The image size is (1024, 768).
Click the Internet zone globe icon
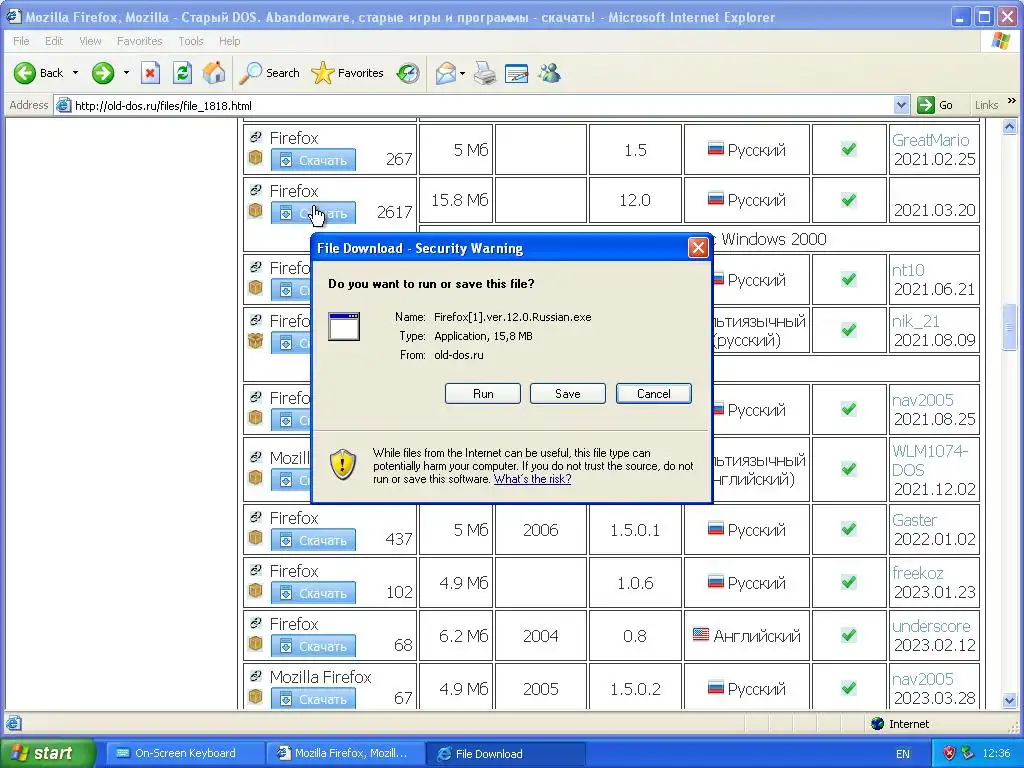878,723
